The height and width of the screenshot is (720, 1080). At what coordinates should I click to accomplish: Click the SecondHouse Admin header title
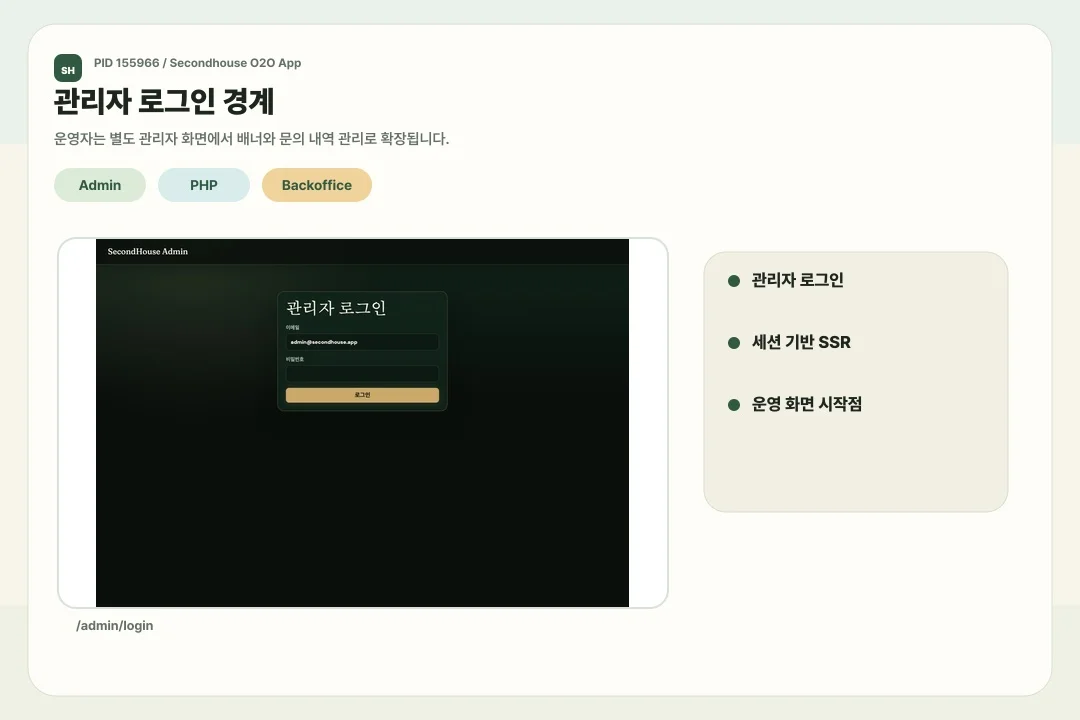tap(147, 251)
